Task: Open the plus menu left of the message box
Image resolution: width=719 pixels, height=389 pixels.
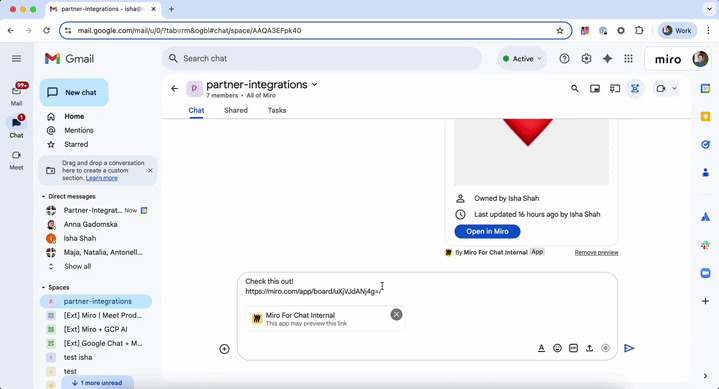Action: coord(224,349)
